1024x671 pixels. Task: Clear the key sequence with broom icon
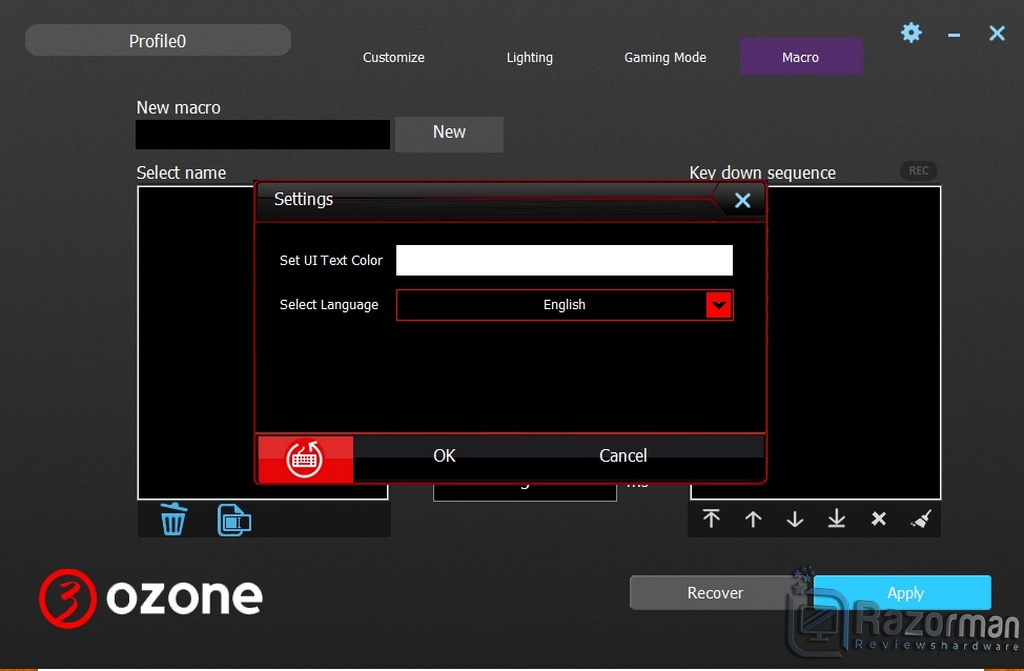point(921,519)
